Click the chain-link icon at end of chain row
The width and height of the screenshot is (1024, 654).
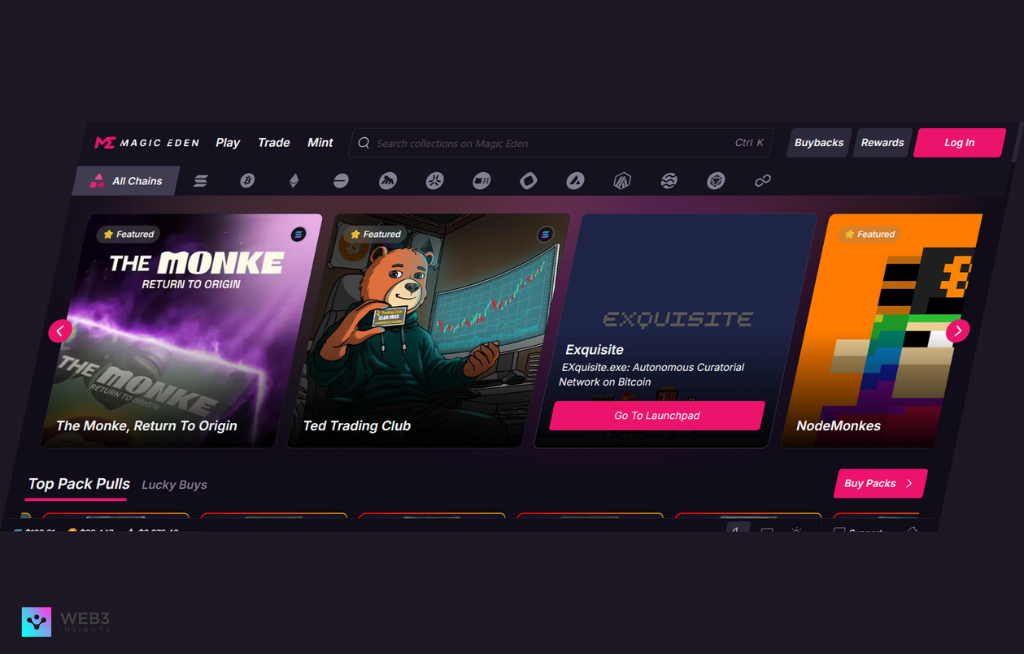tap(762, 181)
